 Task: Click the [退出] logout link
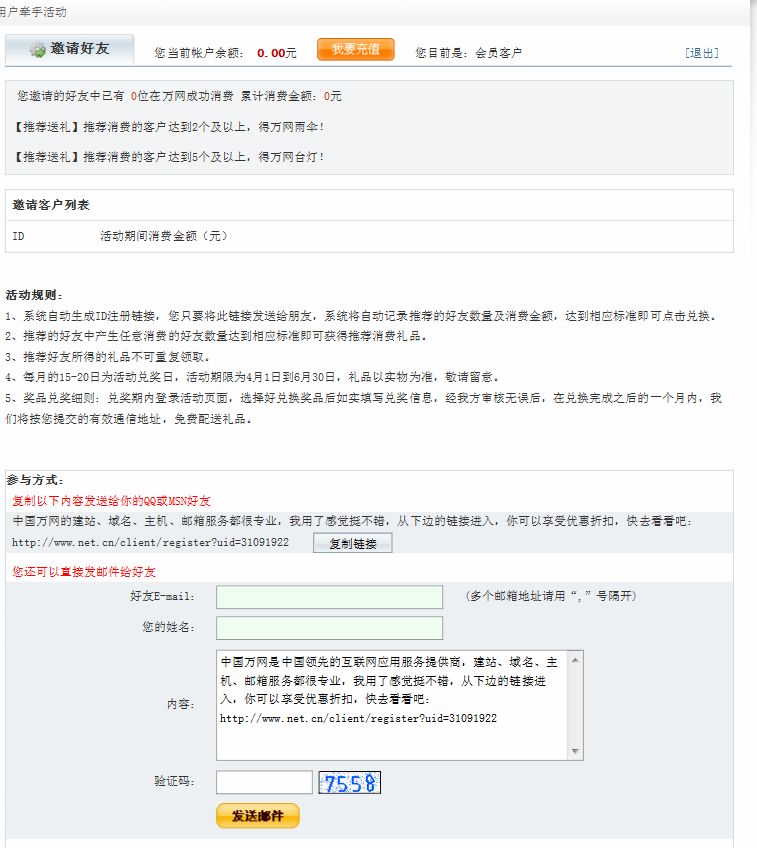coord(701,53)
